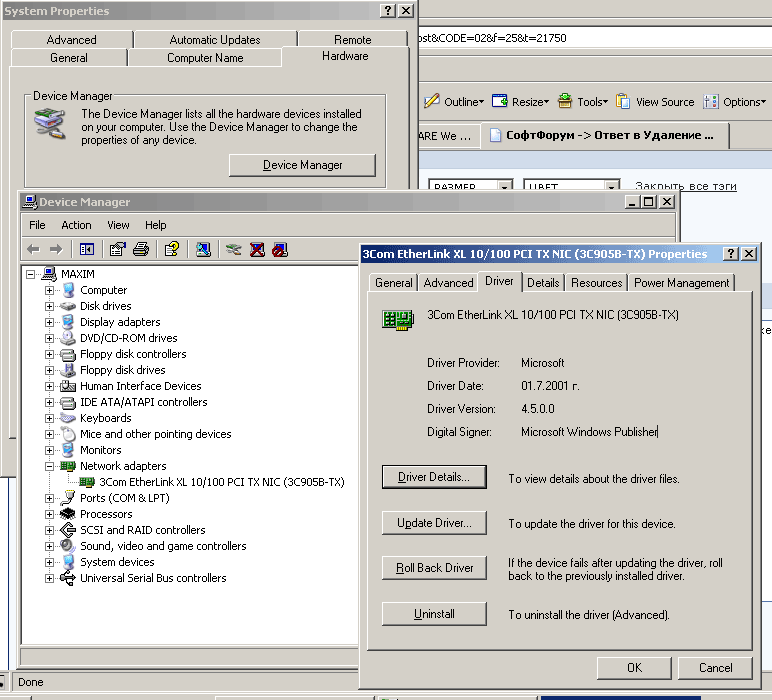Click the Outline pencil icon in browser toolbar

431,101
